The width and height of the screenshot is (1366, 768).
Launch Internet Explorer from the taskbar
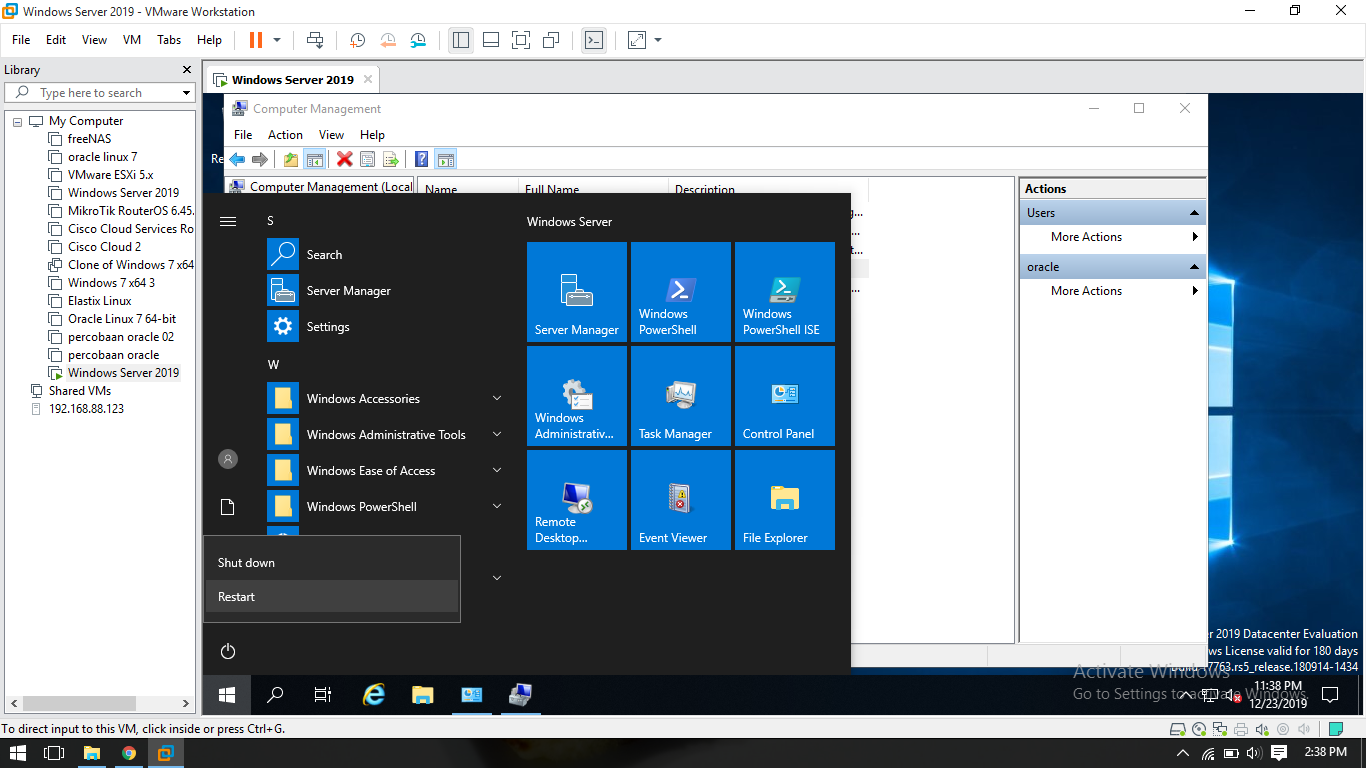tap(373, 694)
